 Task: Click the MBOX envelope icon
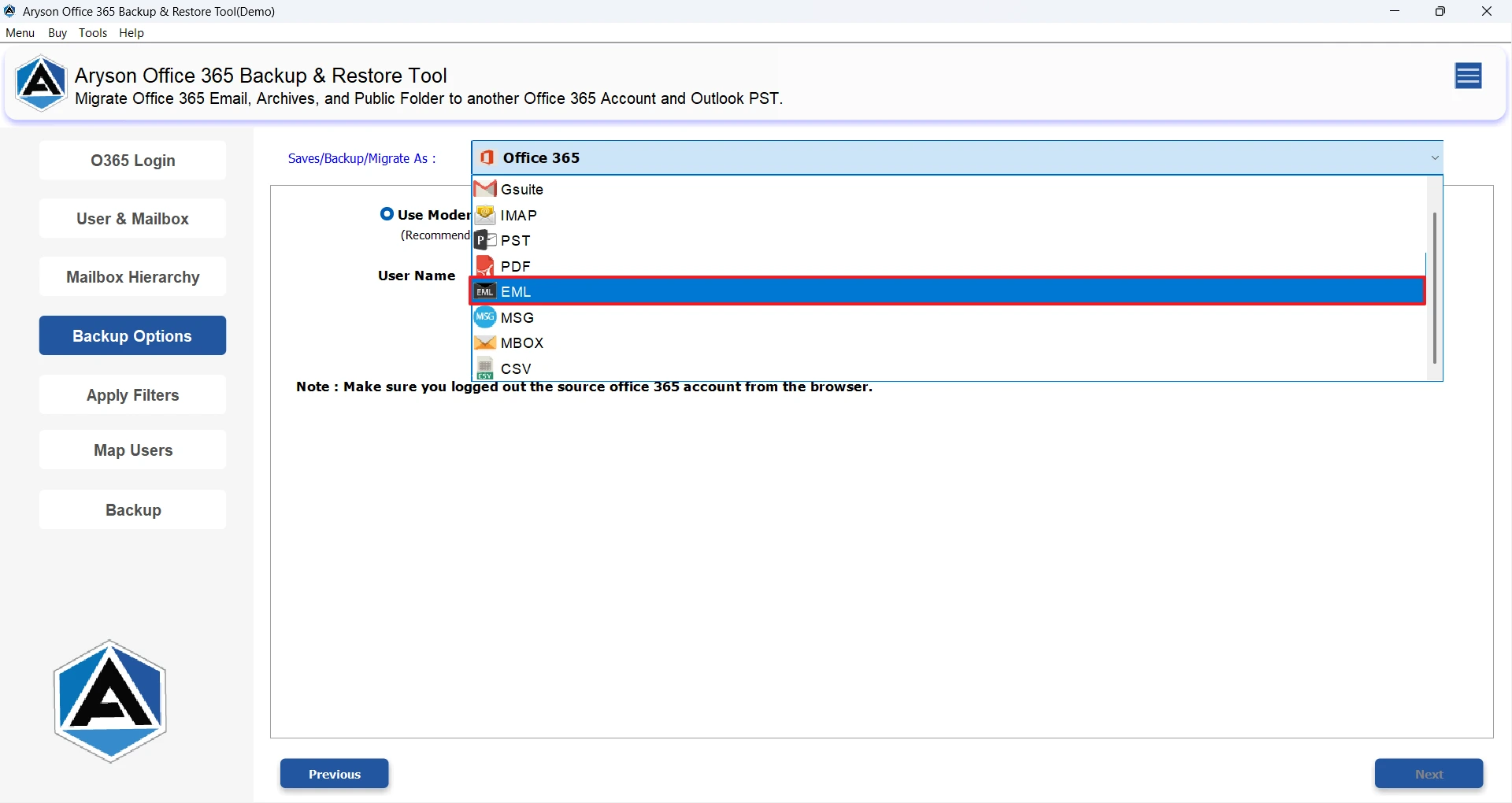pos(485,343)
